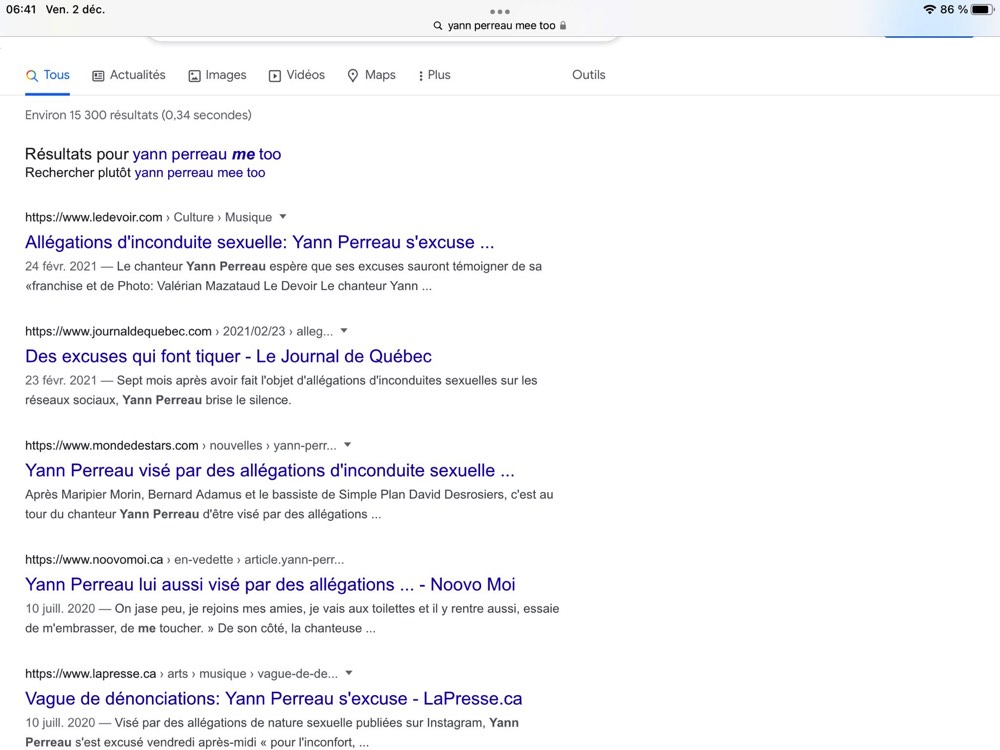Click the address bar text 'yann perreau mee too'

(501, 26)
